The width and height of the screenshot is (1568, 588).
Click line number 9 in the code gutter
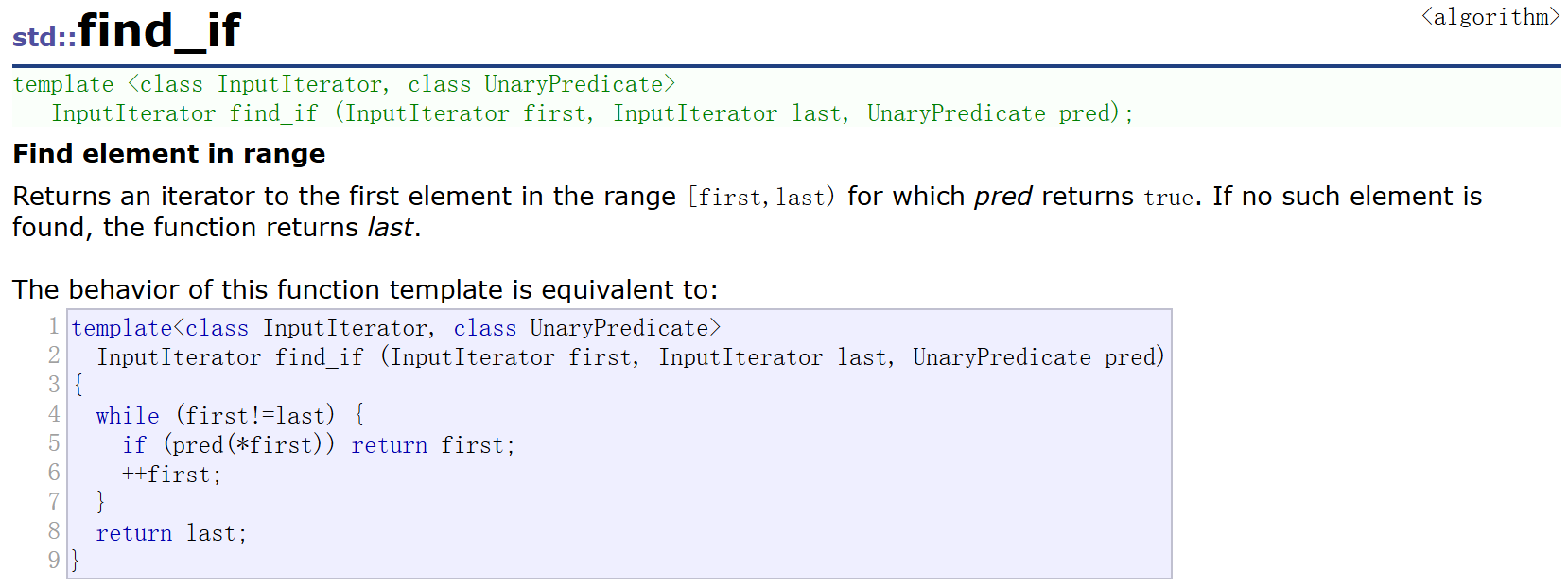point(54,560)
